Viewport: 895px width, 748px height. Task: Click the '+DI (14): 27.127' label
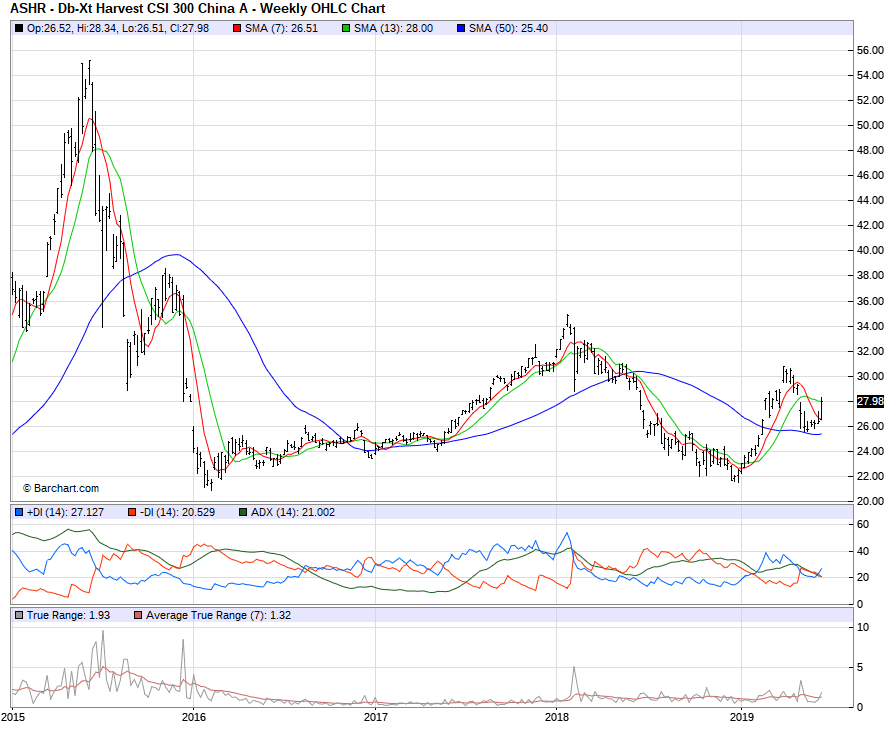point(66,512)
